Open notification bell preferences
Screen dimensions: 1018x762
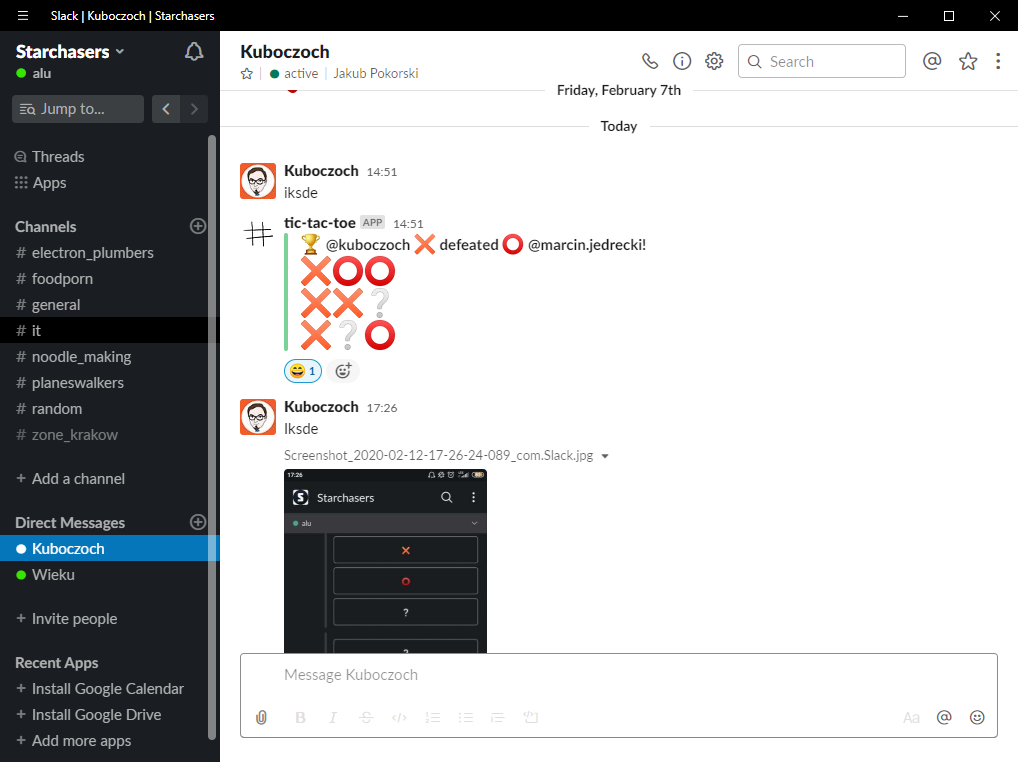(195, 52)
